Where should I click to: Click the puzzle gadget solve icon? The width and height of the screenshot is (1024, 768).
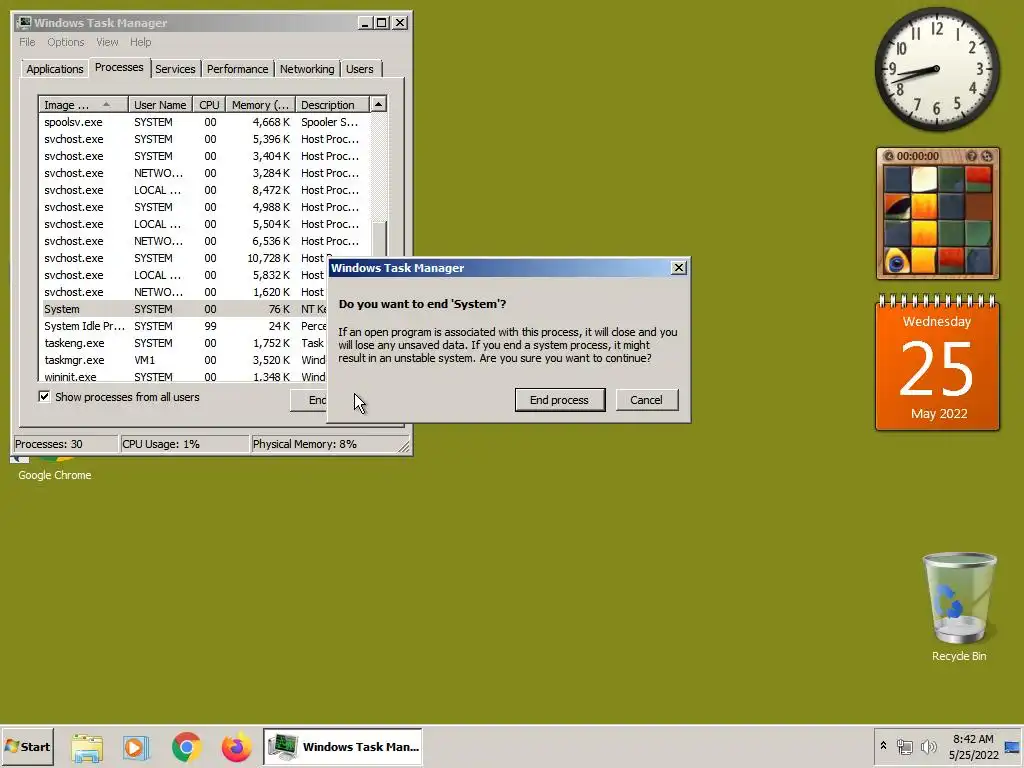click(x=987, y=156)
